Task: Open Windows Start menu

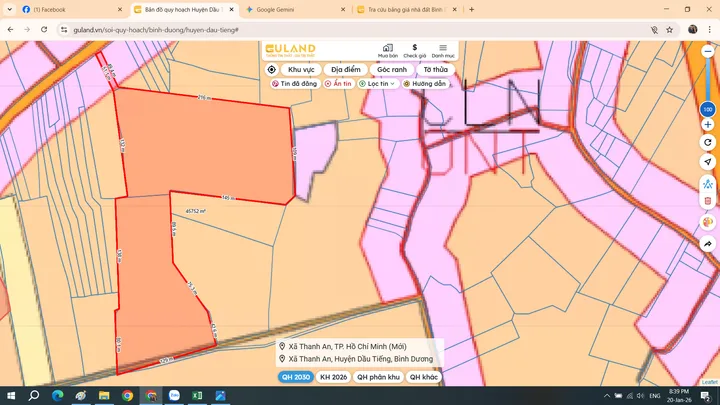Action: [11, 395]
